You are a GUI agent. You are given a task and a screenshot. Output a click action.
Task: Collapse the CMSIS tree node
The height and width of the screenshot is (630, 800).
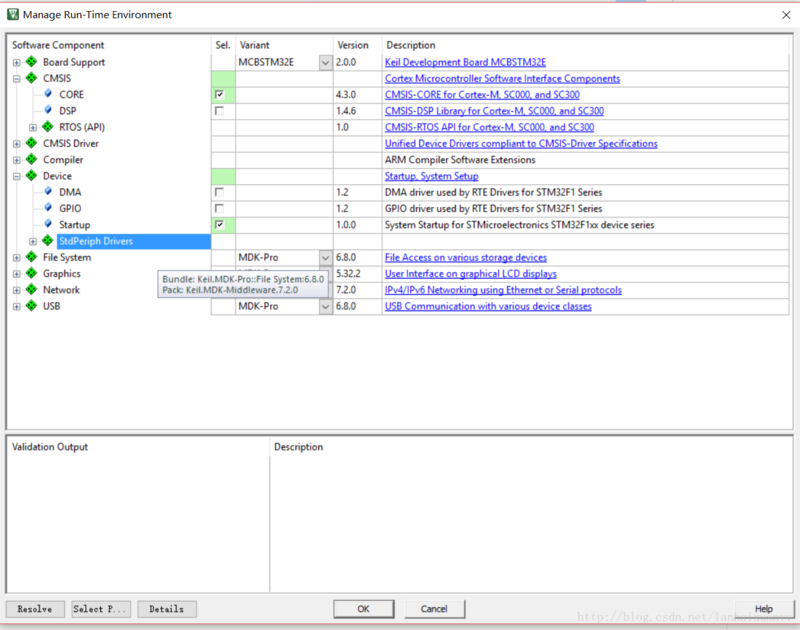tap(17, 79)
